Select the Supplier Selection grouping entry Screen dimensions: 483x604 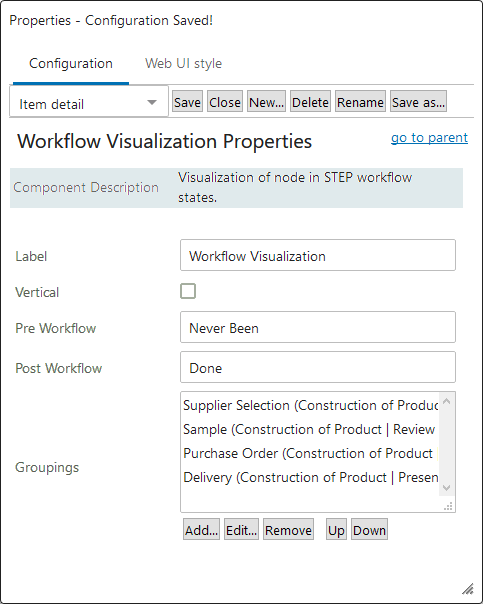pyautogui.click(x=310, y=405)
